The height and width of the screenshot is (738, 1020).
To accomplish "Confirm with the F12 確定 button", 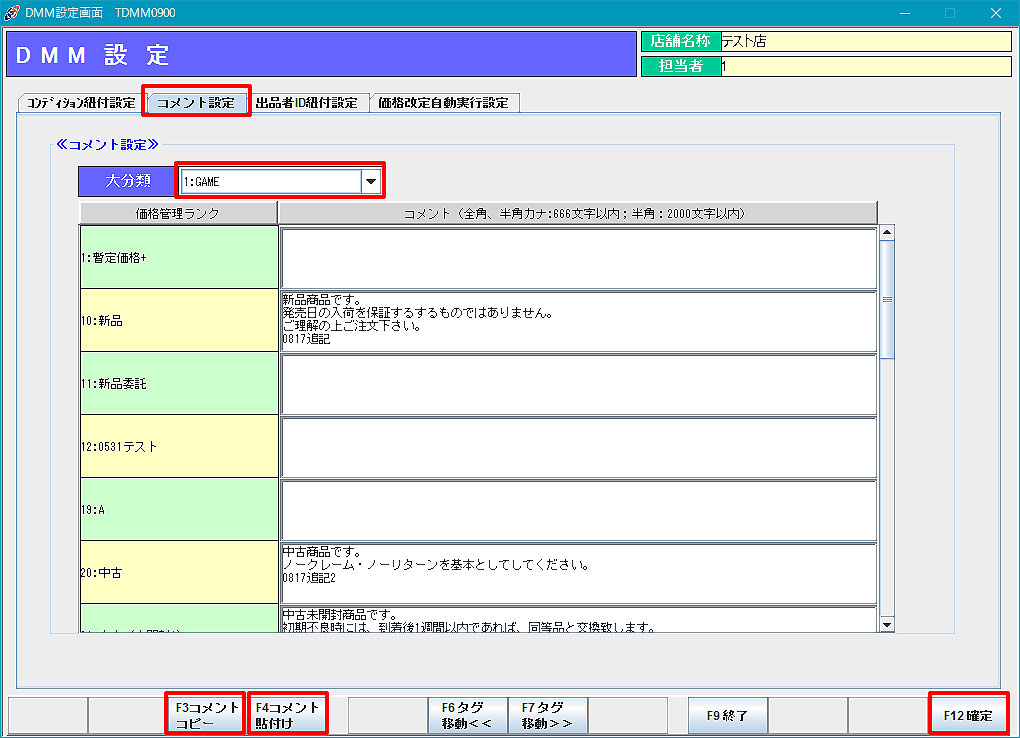I will (x=967, y=715).
